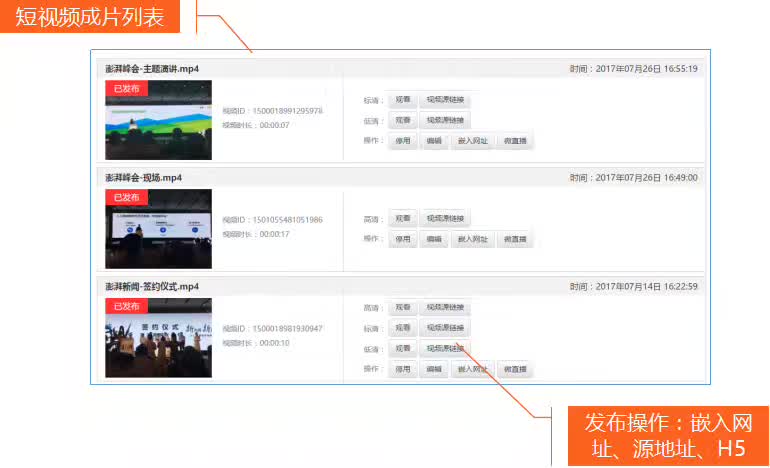Click the 澎湃新闻-签约仪式.mp4 title
Screen dimensions: 770x468
tap(152, 286)
